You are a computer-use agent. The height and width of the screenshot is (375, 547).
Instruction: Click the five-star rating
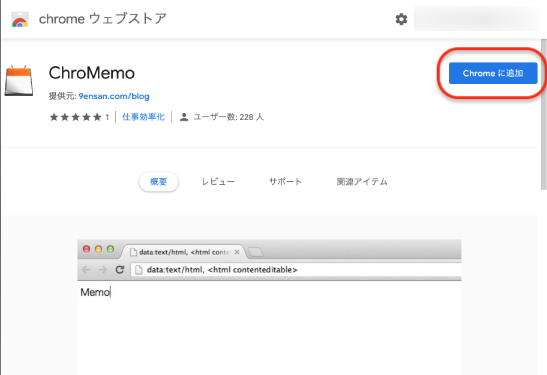(x=75, y=117)
